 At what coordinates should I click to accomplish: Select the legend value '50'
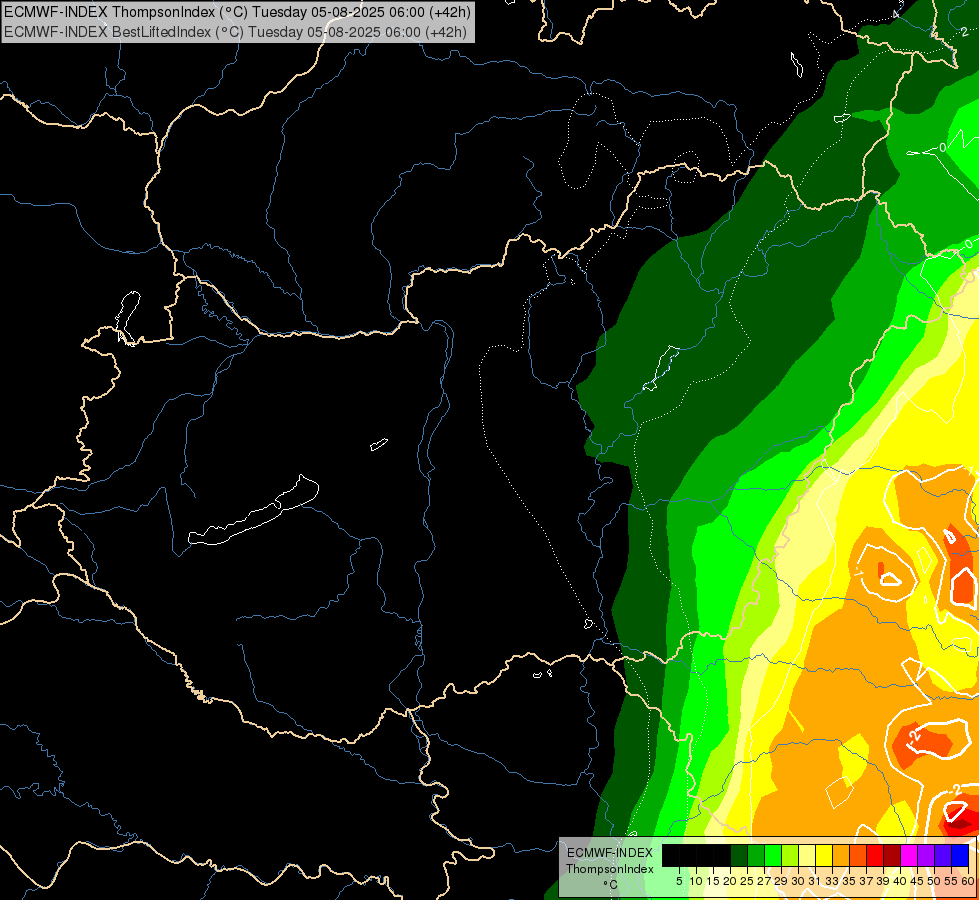click(x=934, y=881)
